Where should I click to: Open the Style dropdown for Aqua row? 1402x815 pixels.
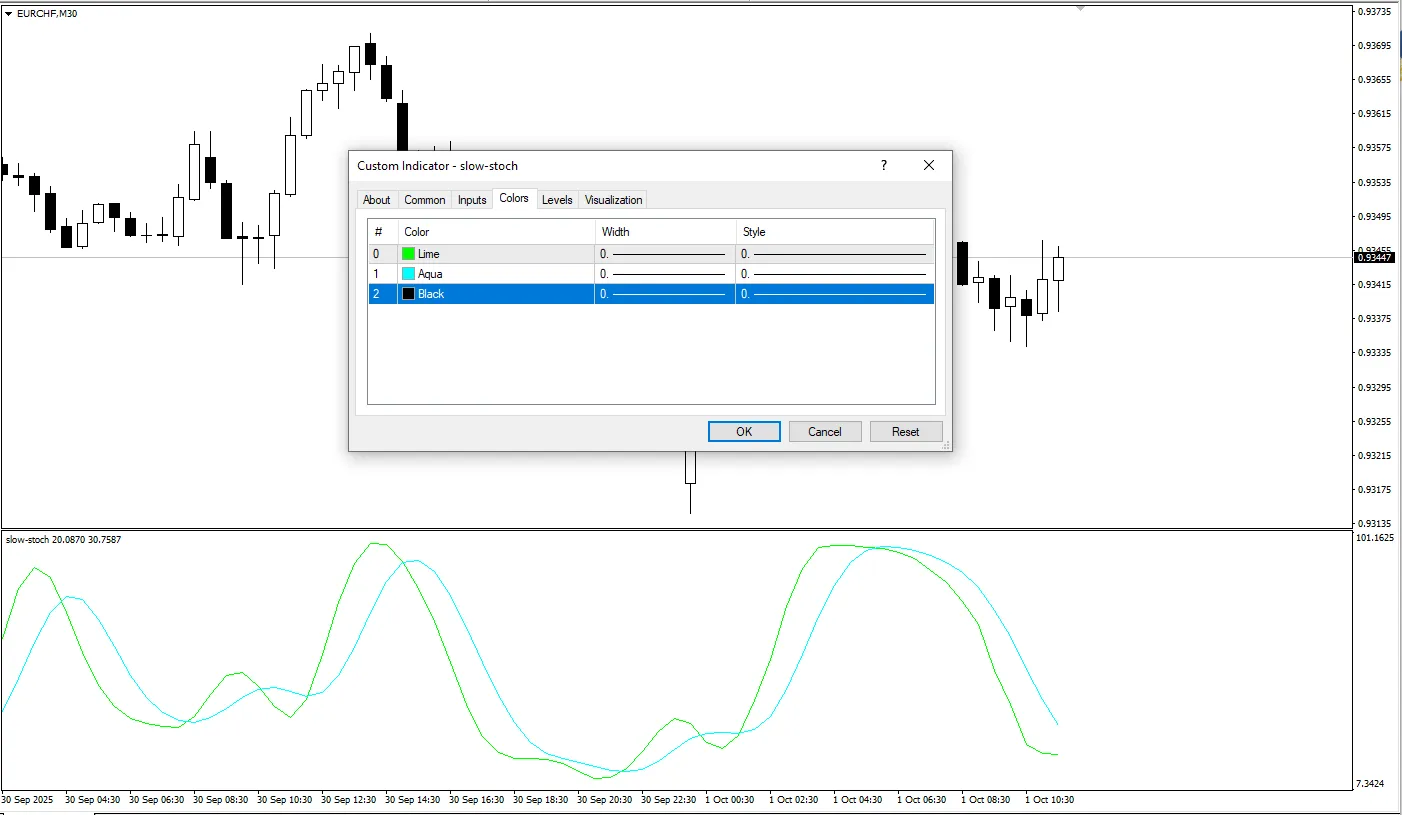point(835,274)
